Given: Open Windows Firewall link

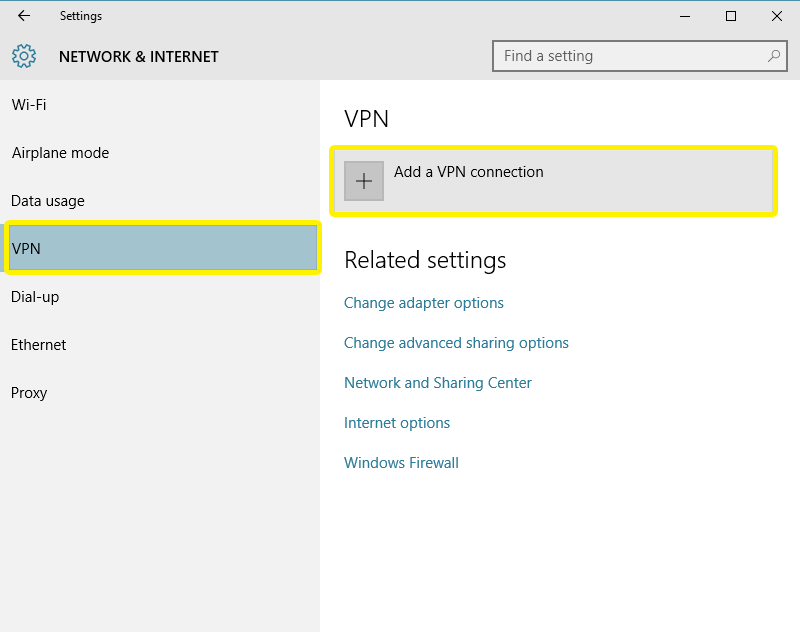Looking at the screenshot, I should [x=401, y=463].
